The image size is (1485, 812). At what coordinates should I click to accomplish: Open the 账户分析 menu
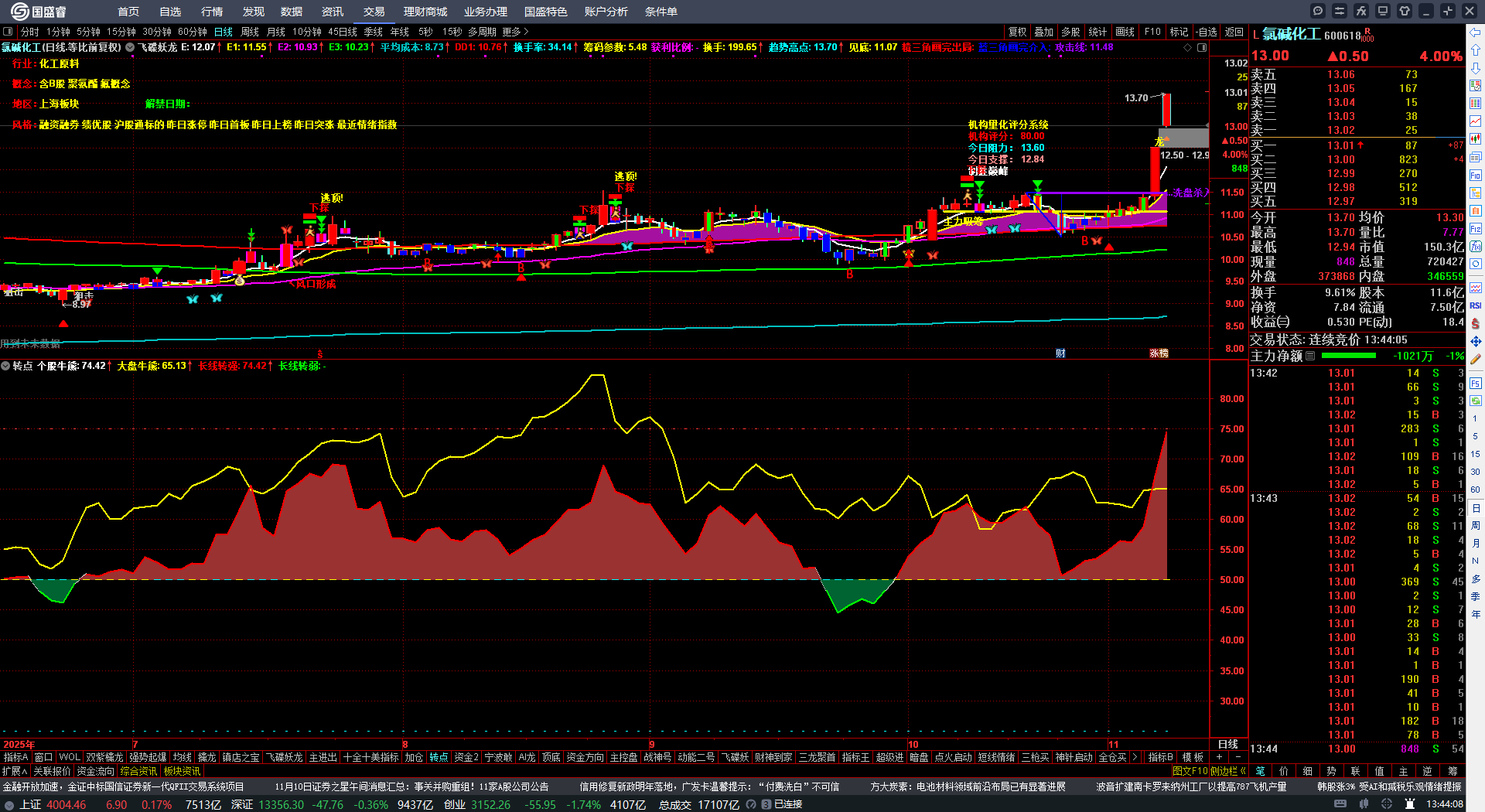click(606, 12)
